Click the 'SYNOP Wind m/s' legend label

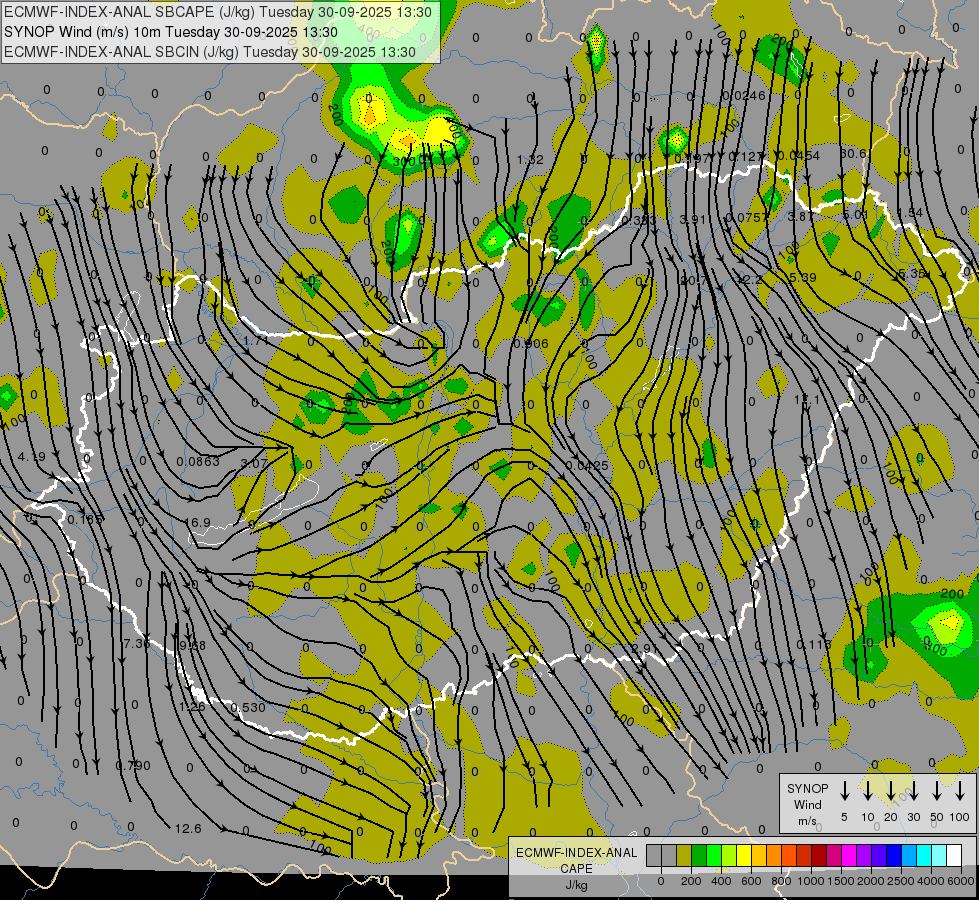807,804
